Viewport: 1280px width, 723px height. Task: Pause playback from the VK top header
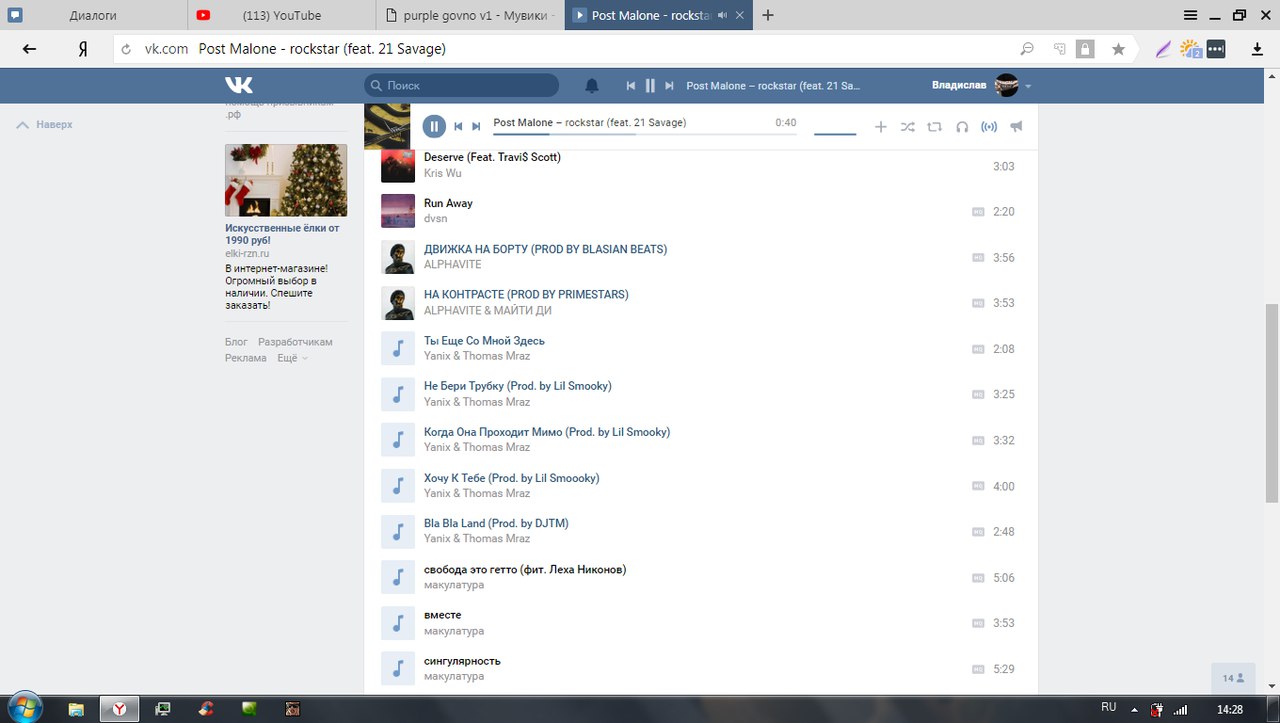pos(650,86)
